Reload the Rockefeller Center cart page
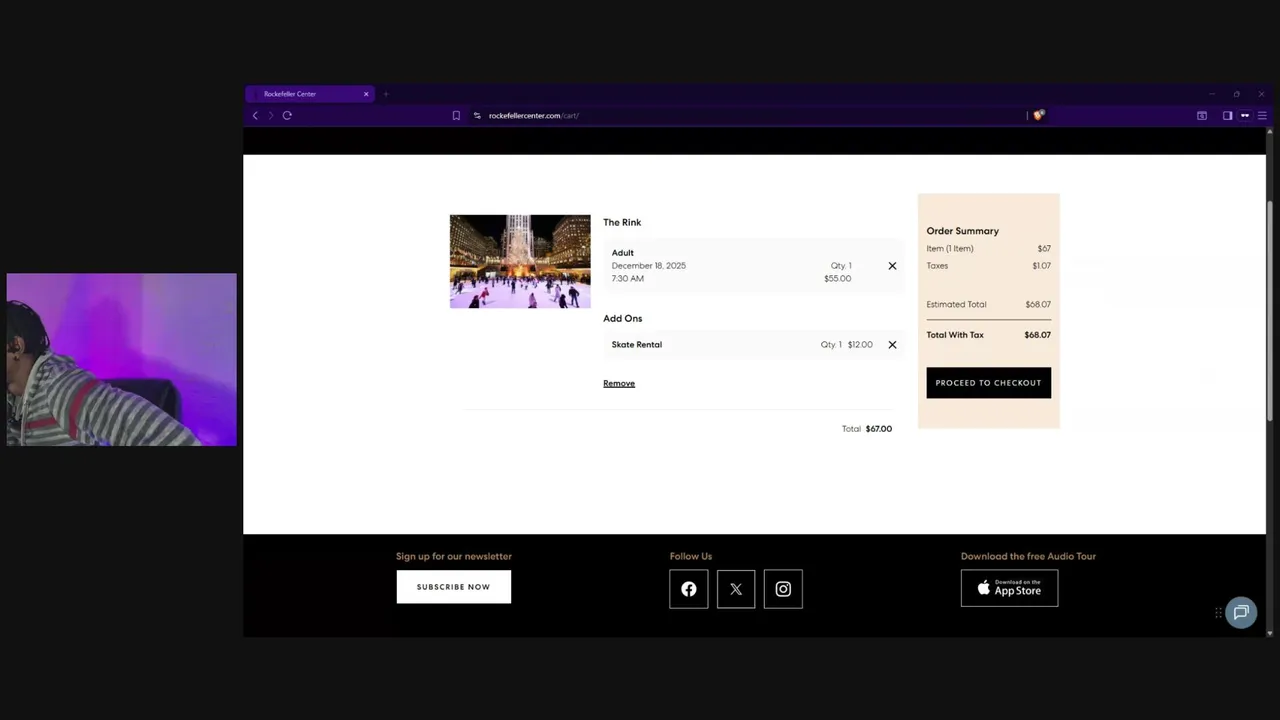The height and width of the screenshot is (720, 1280). 287,116
